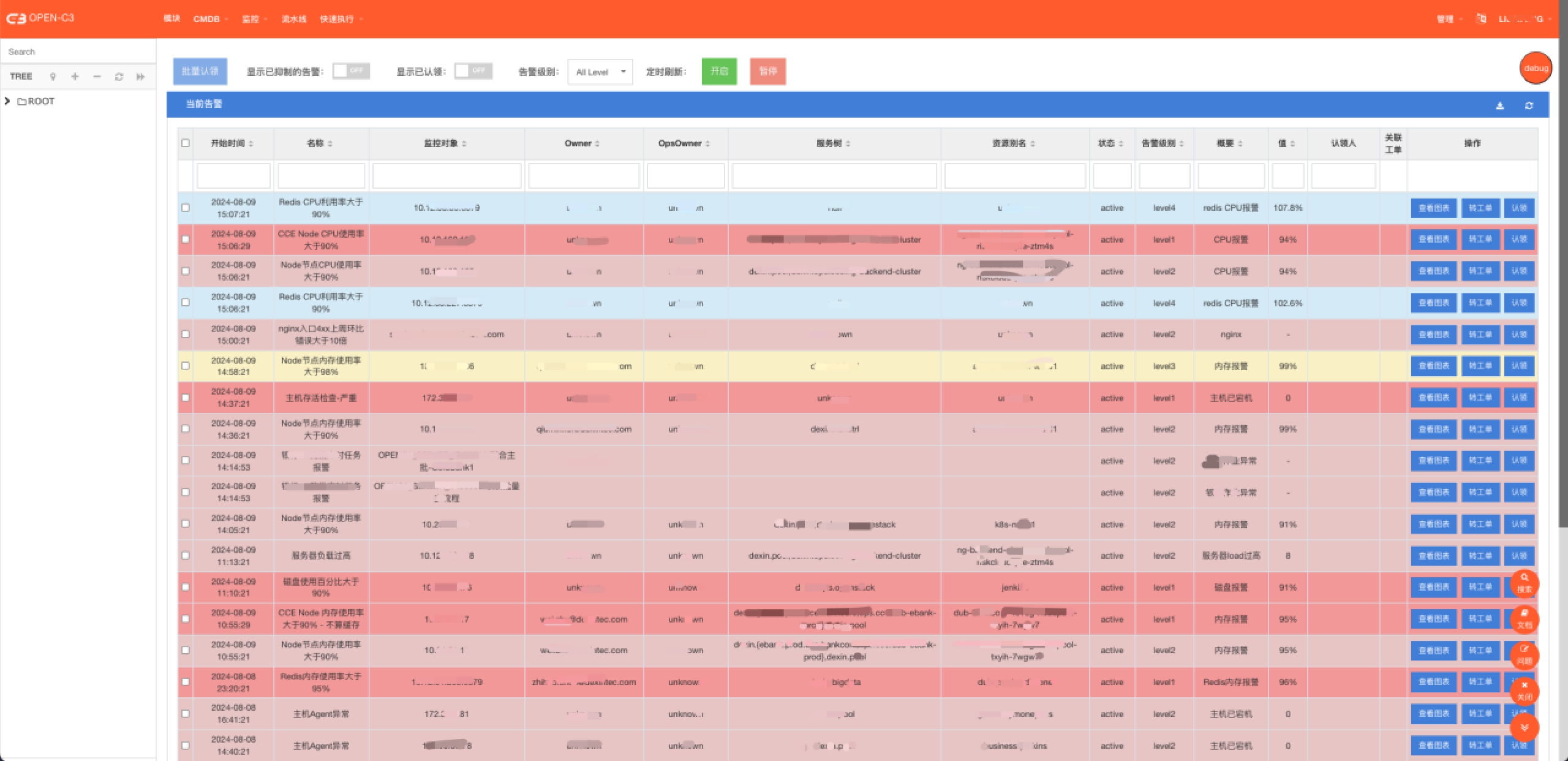Image resolution: width=1568 pixels, height=761 pixels.
Task: Click the tree fast-forward arrows icon
Action: pyautogui.click(x=141, y=77)
